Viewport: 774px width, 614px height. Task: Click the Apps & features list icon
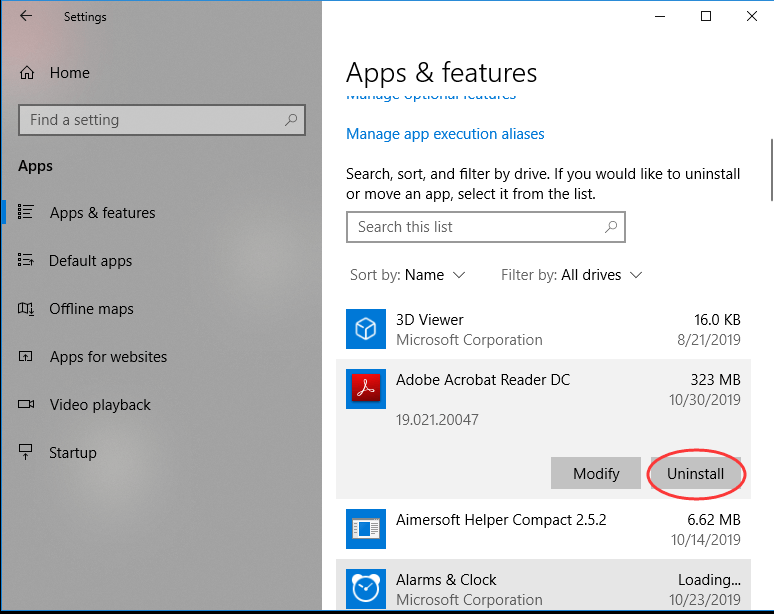26,212
